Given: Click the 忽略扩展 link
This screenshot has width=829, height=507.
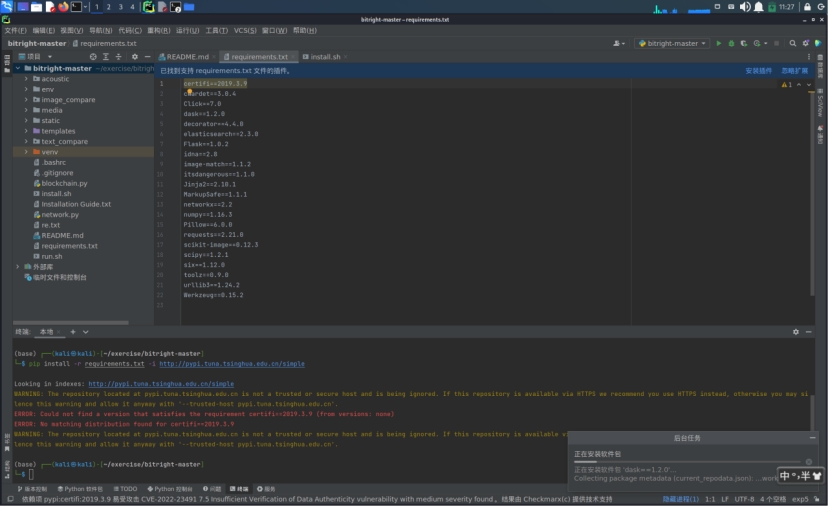Looking at the screenshot, I should pyautogui.click(x=794, y=71).
